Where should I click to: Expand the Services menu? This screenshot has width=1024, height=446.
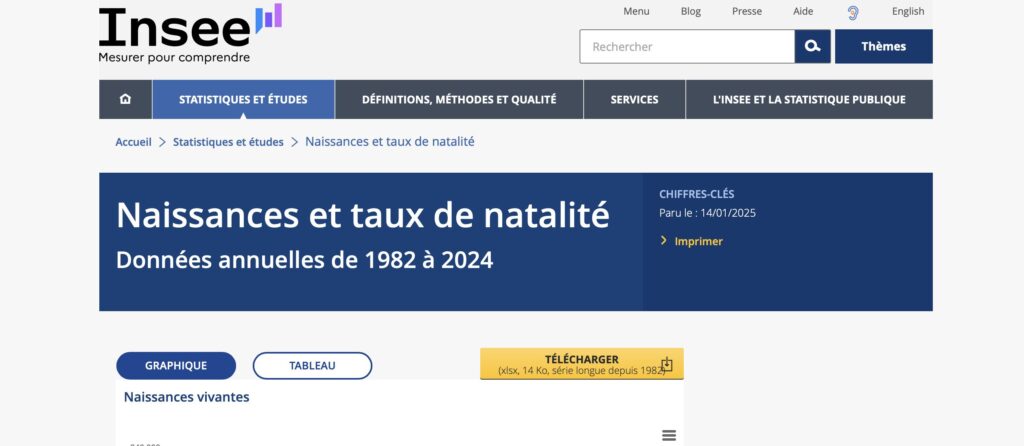tap(634, 99)
